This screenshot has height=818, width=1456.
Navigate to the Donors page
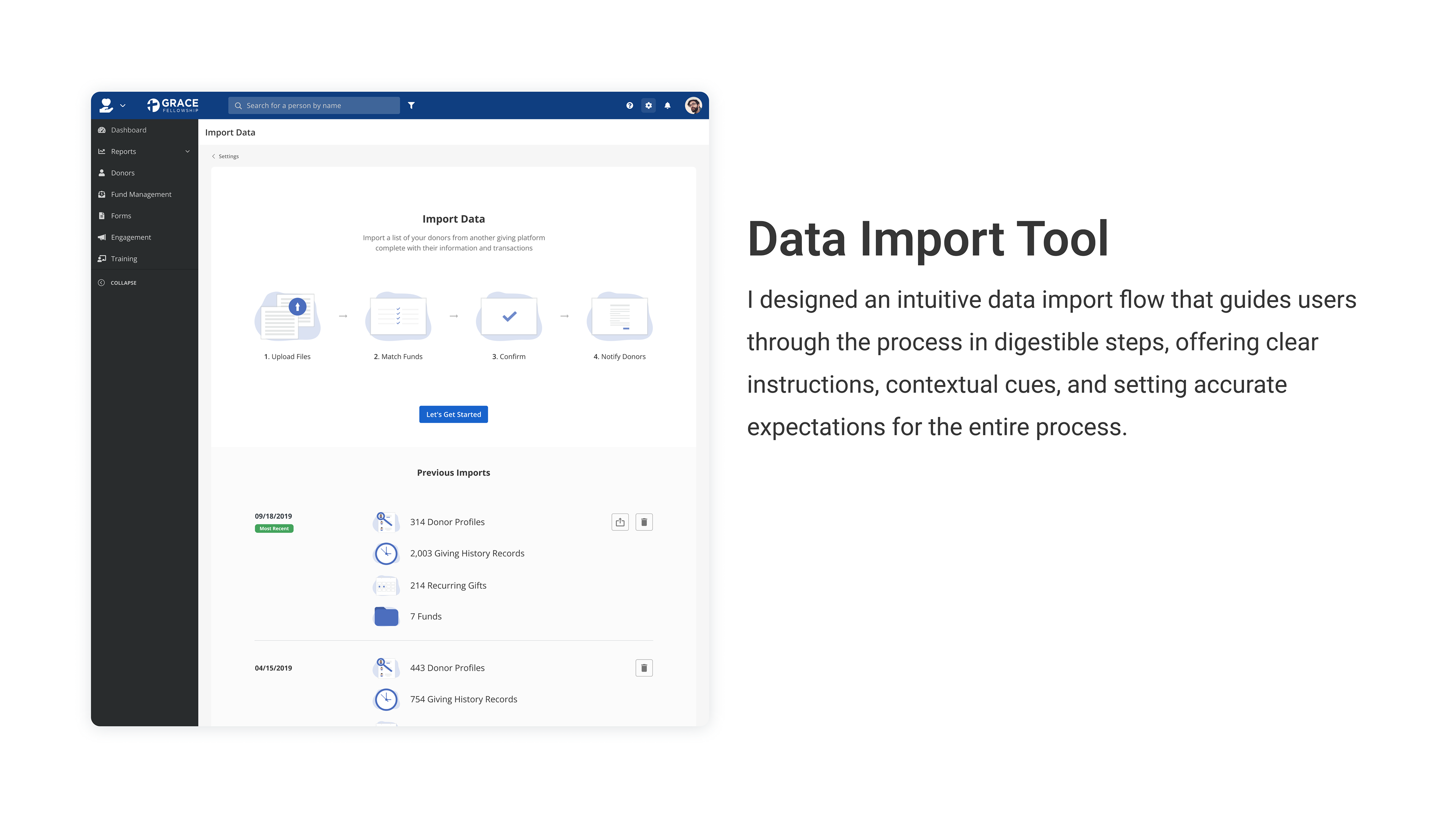pos(122,173)
